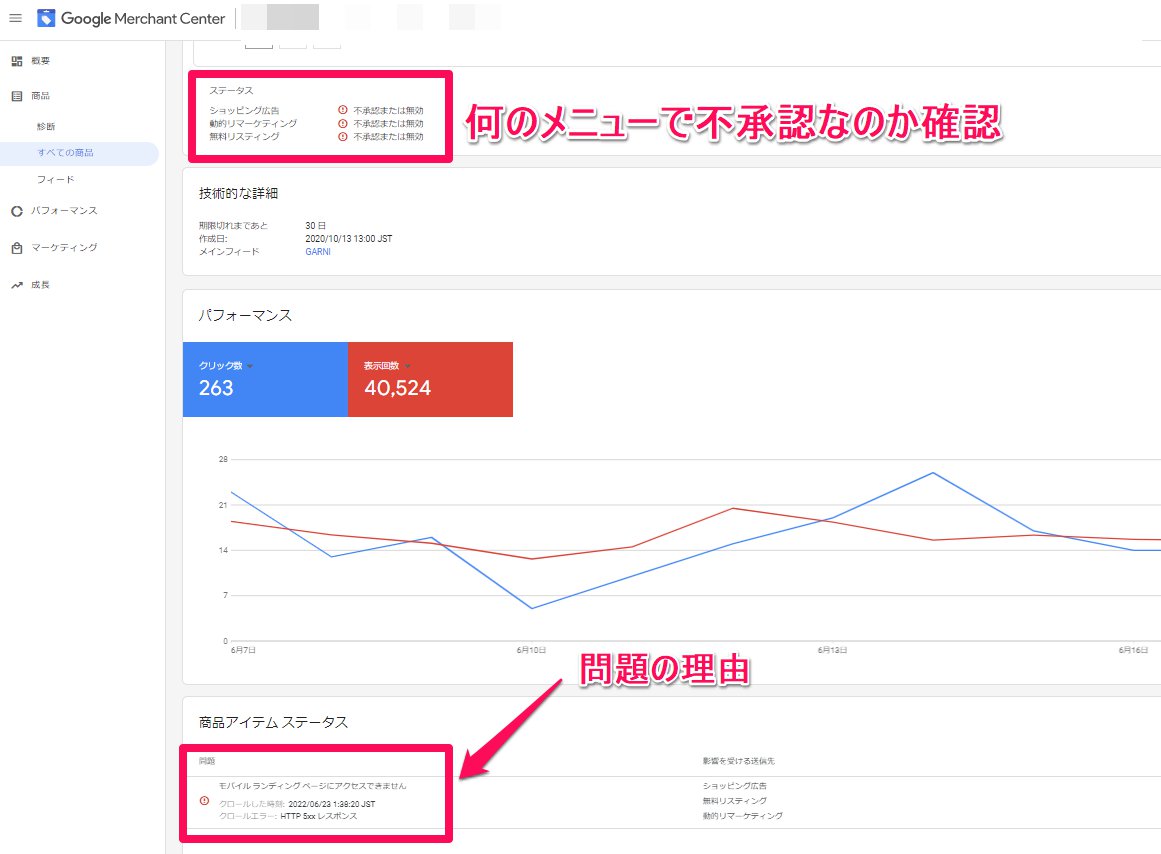Viewport: 1161px width, 854px height.
Task: Click the Google Merchant Center logo
Action: 46,18
